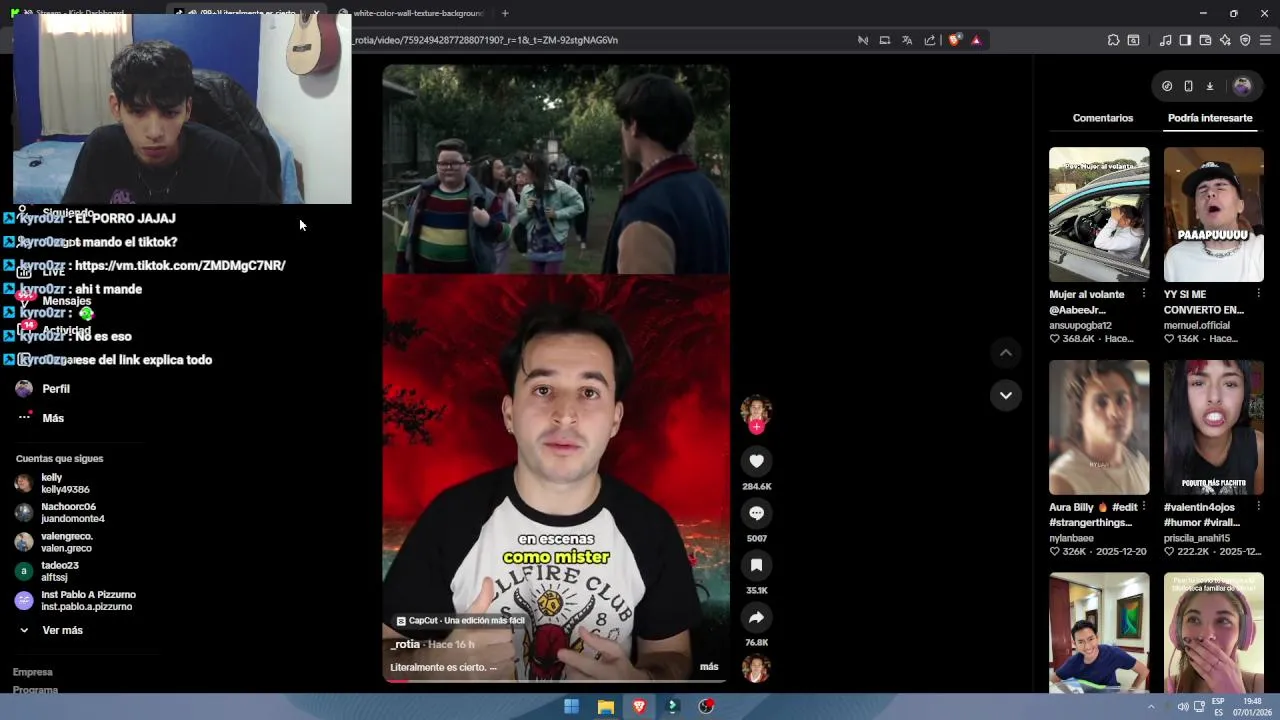Save the video with the bookmark icon
The height and width of the screenshot is (720, 1280).
pyautogui.click(x=756, y=565)
